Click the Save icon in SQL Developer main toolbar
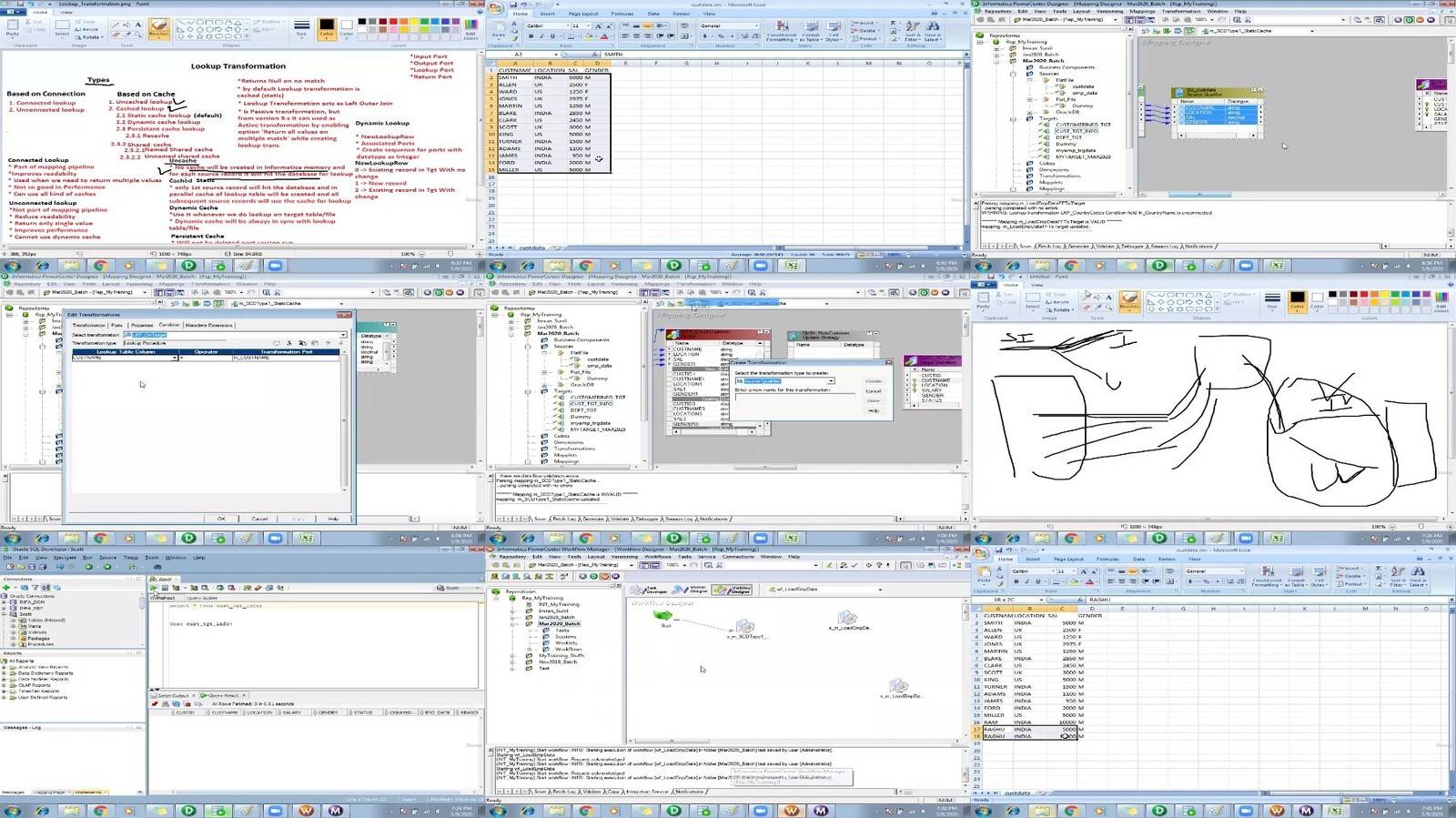 point(32,567)
